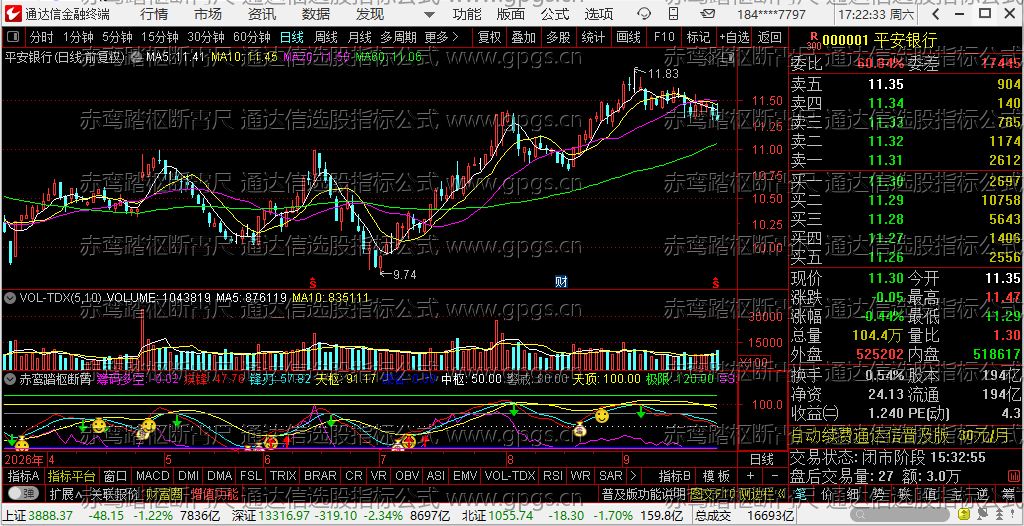Open the message envelope icon
This screenshot has width=1024, height=526.
tap(709, 14)
